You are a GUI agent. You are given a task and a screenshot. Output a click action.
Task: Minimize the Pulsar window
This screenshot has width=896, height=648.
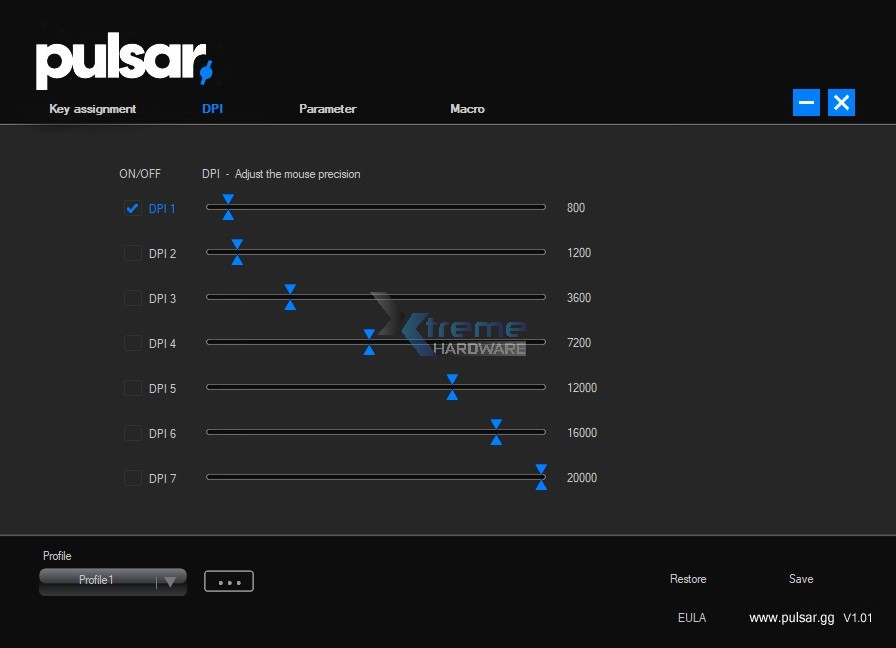tap(806, 102)
